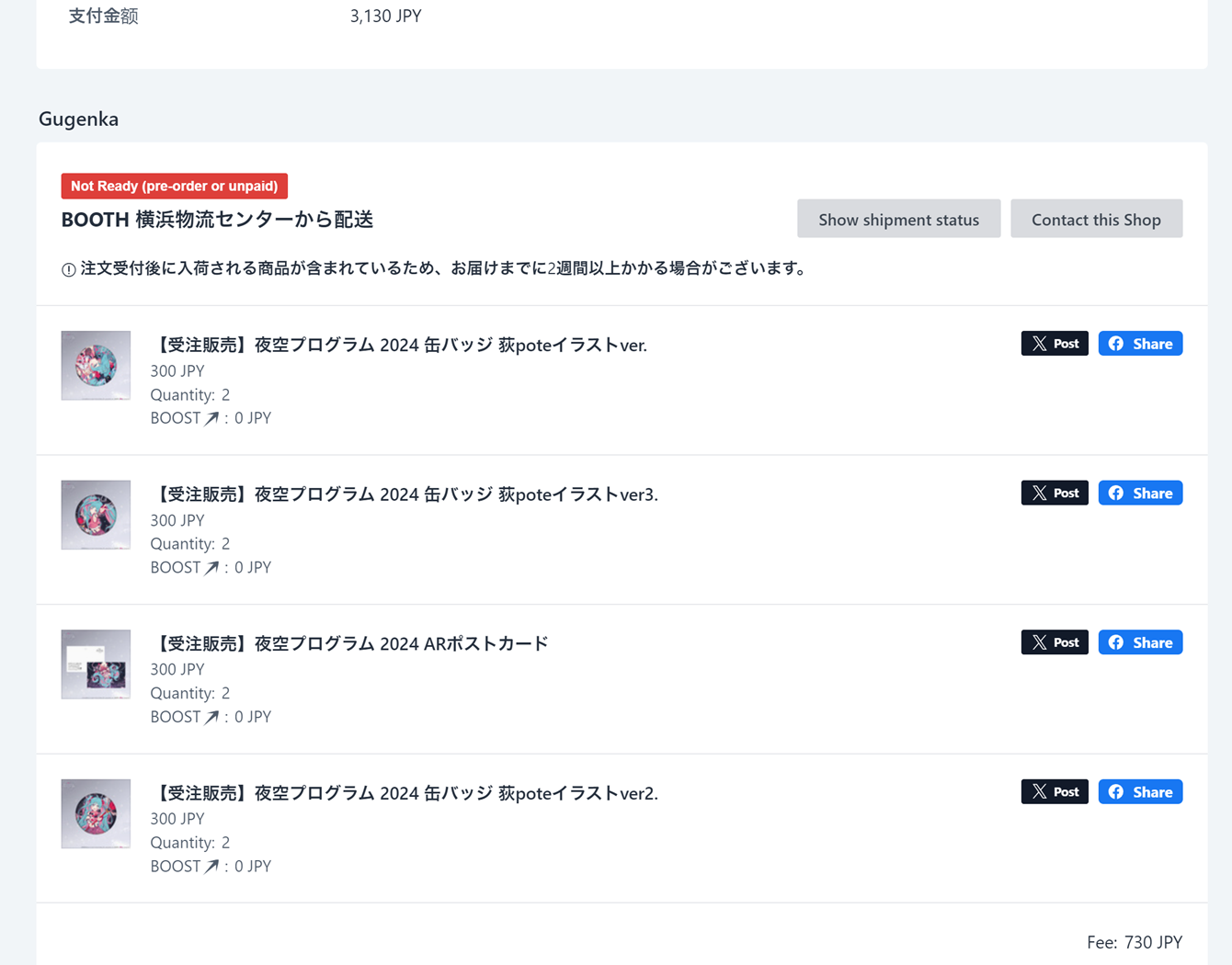
Task: Share the ARポストカード item on Facebook
Action: point(1139,642)
